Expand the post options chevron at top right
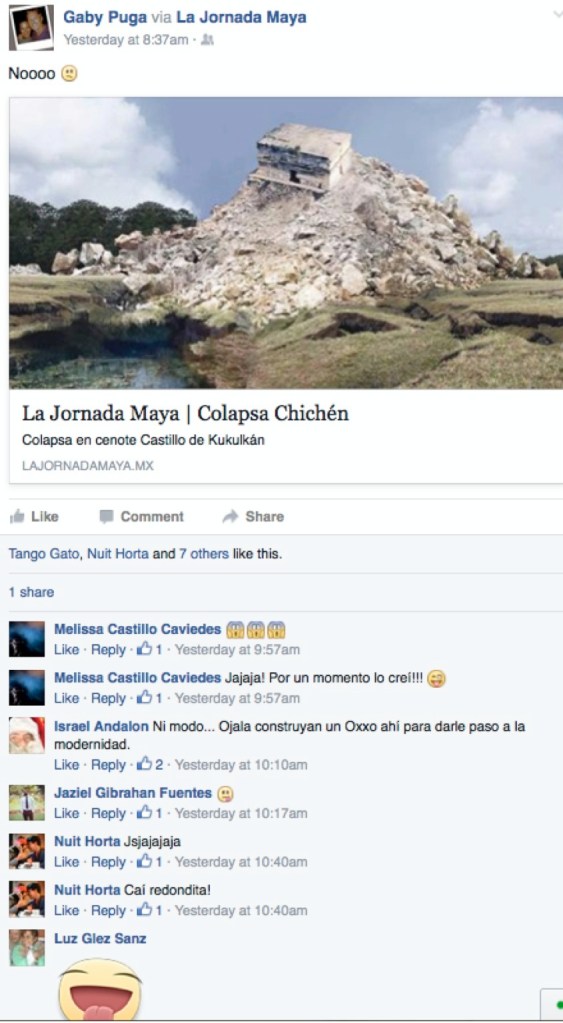 [x=558, y=15]
